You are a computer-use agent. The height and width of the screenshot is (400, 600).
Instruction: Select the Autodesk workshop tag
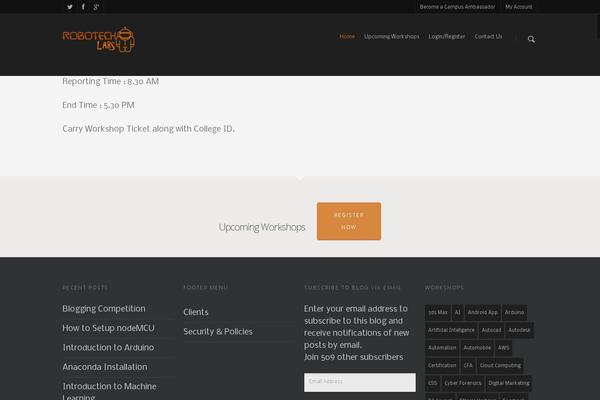[519, 330]
